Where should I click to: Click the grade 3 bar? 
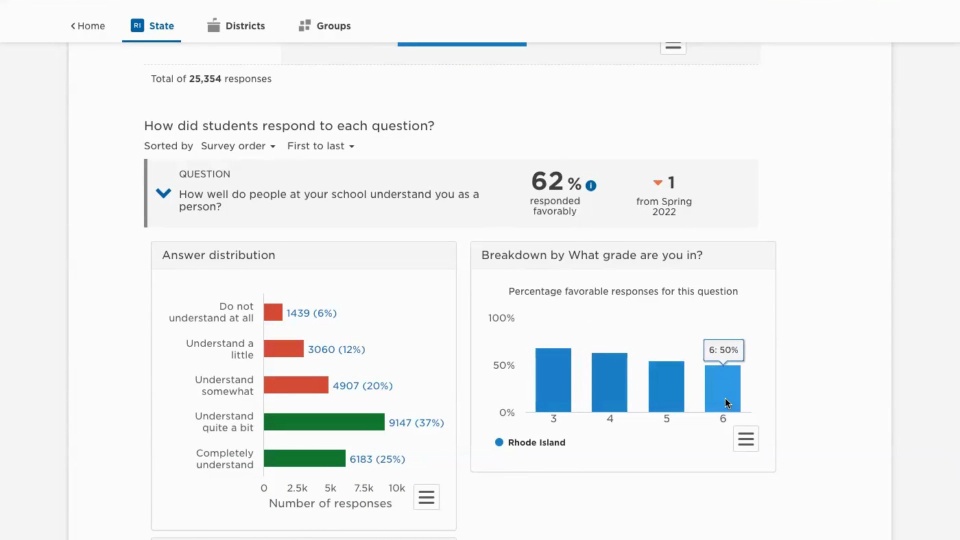point(553,380)
